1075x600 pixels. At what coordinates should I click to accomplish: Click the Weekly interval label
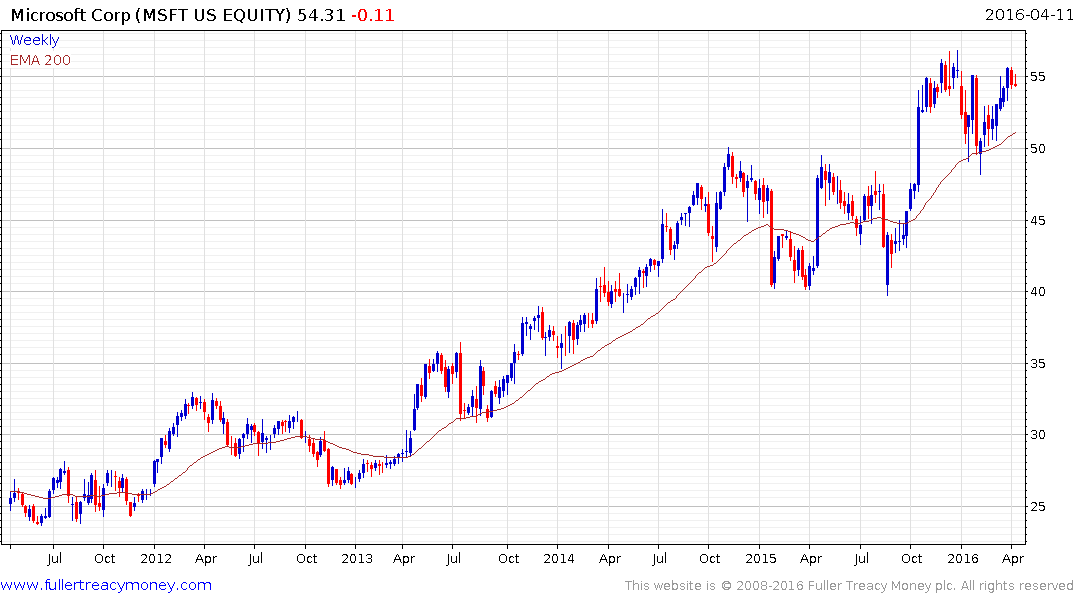click(x=34, y=40)
